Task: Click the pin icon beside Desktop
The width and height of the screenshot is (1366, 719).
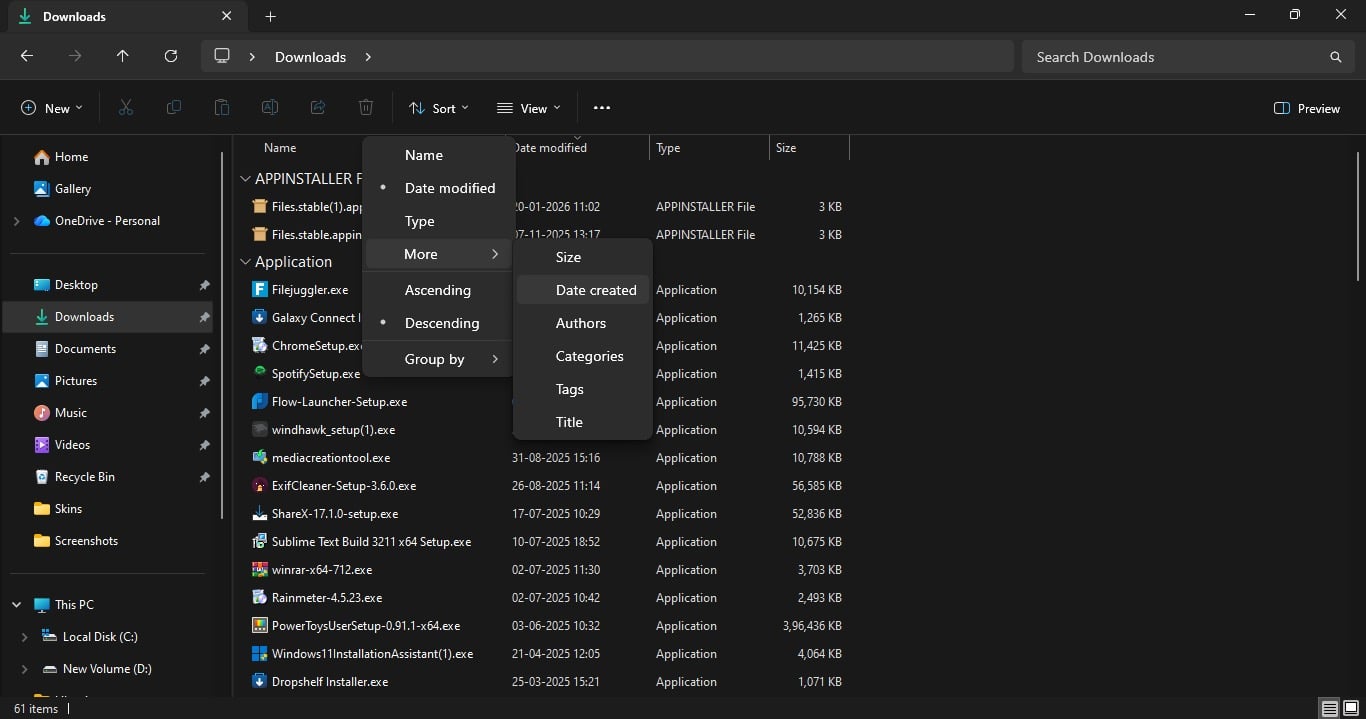Action: point(204,285)
